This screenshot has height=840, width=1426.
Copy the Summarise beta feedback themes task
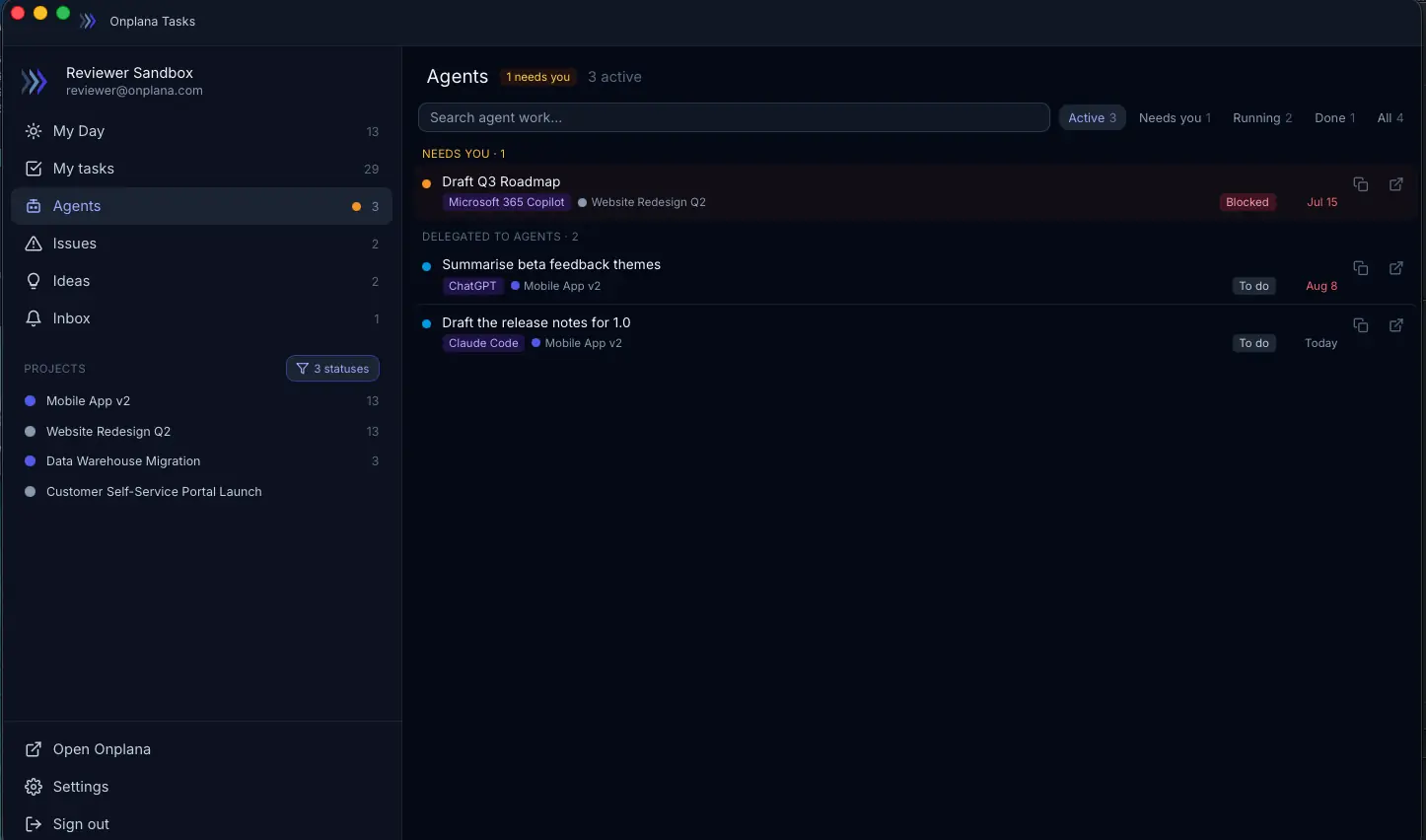coord(1361,268)
